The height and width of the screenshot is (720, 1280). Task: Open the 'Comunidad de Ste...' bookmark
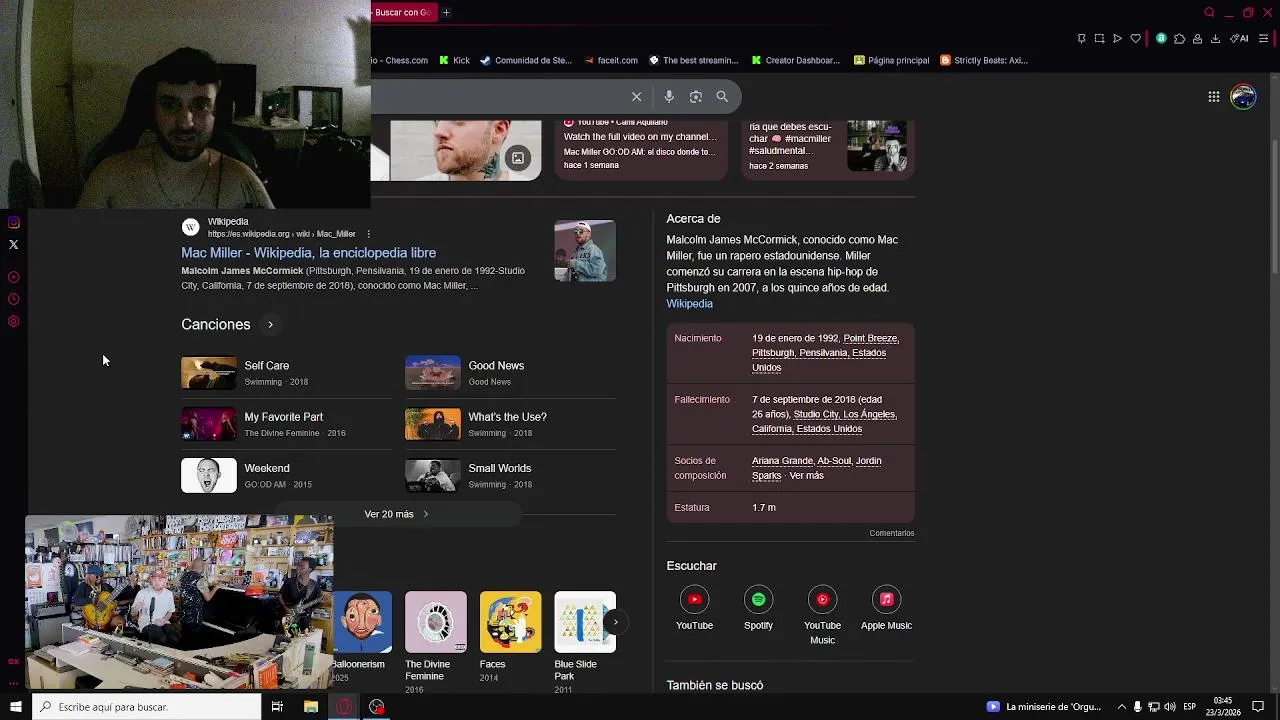[x=525, y=60]
